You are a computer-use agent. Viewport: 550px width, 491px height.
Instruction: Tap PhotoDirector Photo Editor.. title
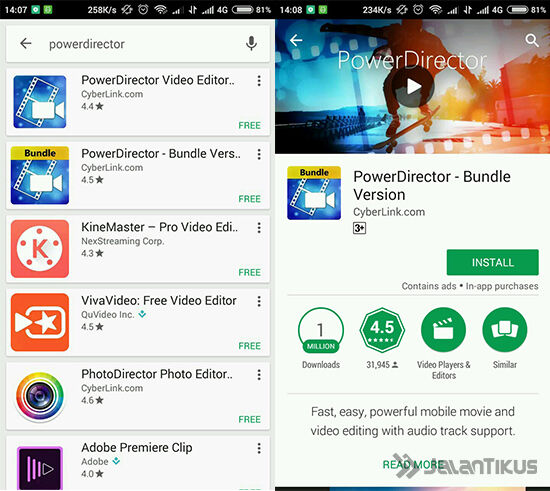157,374
